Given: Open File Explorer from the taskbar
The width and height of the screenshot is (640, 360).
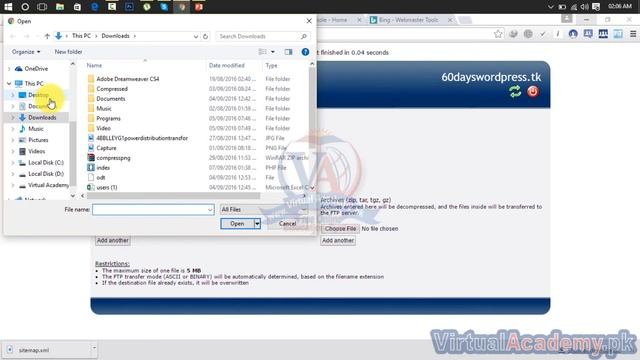Looking at the screenshot, I should 60,7.
